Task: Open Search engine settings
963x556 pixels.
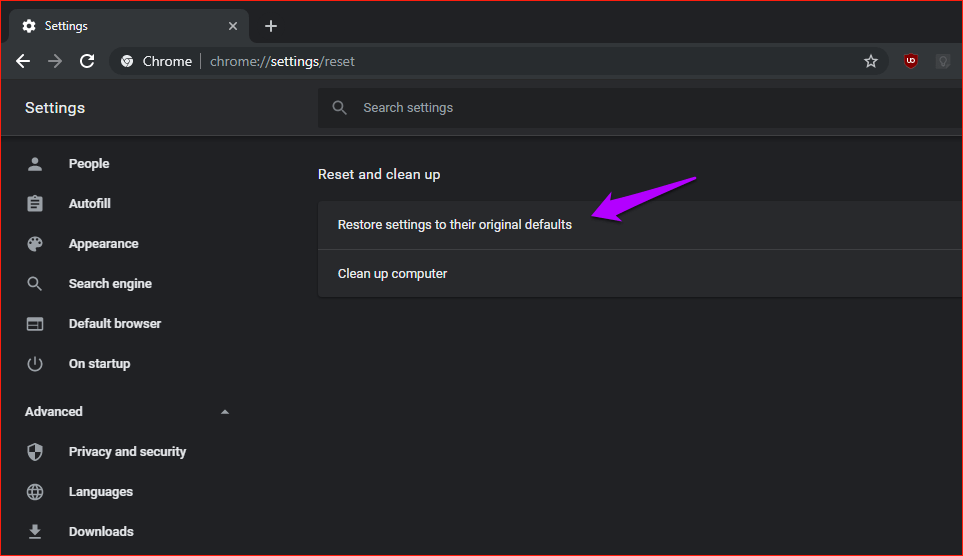Action: click(110, 284)
